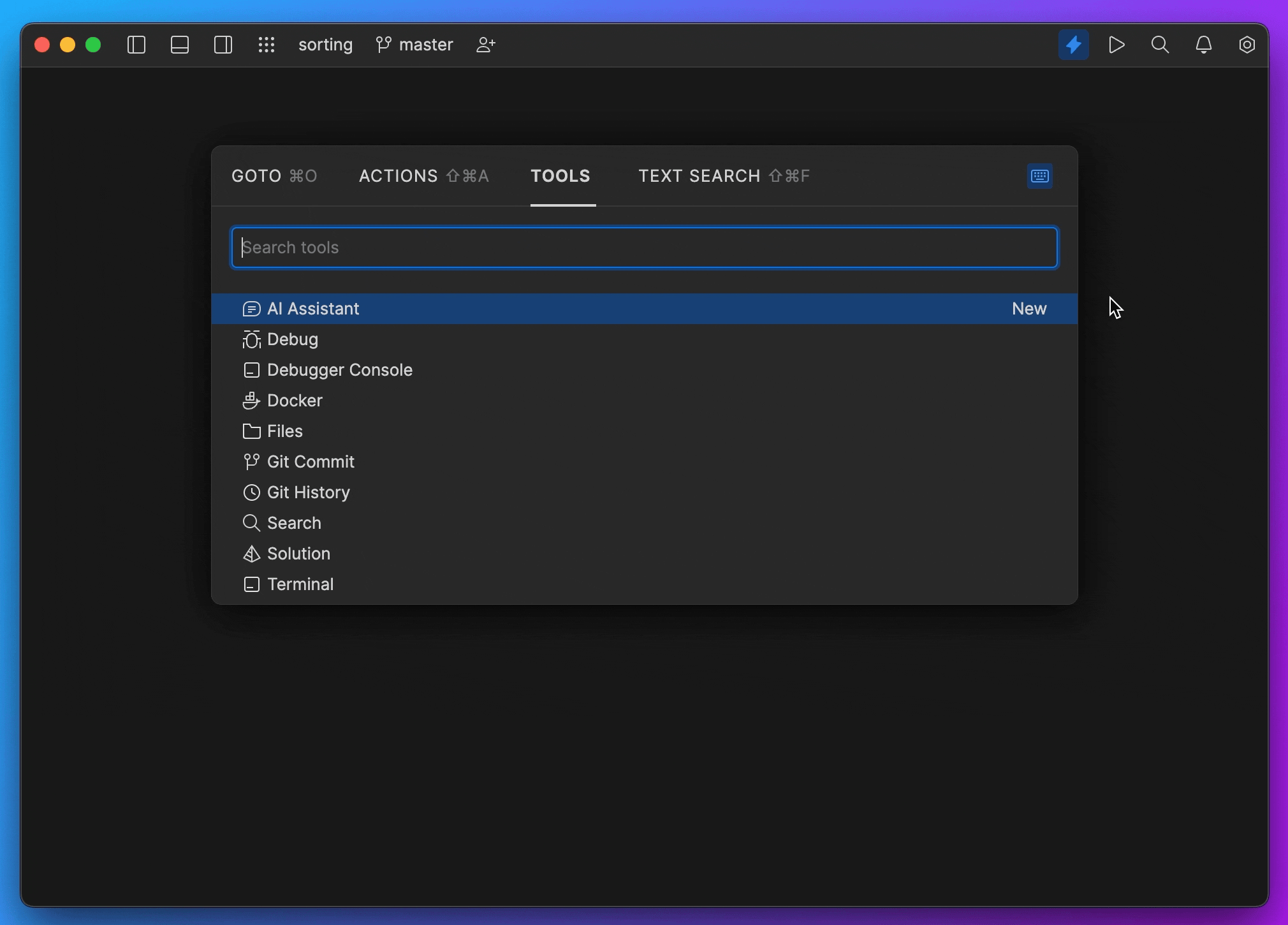This screenshot has width=1288, height=925.
Task: Click the Search tool entry
Action: [x=294, y=522]
